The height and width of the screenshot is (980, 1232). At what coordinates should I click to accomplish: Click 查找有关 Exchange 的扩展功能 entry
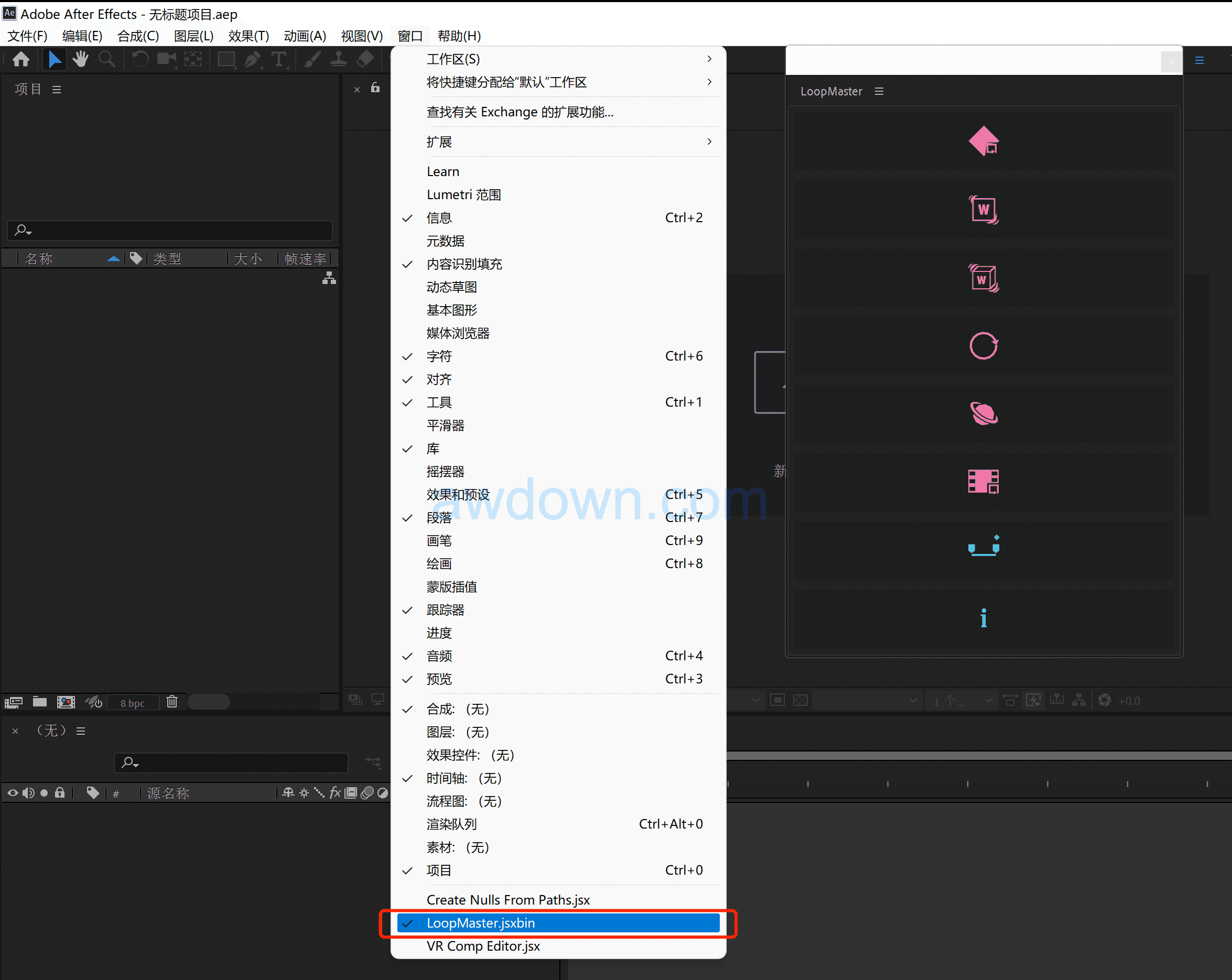point(520,112)
